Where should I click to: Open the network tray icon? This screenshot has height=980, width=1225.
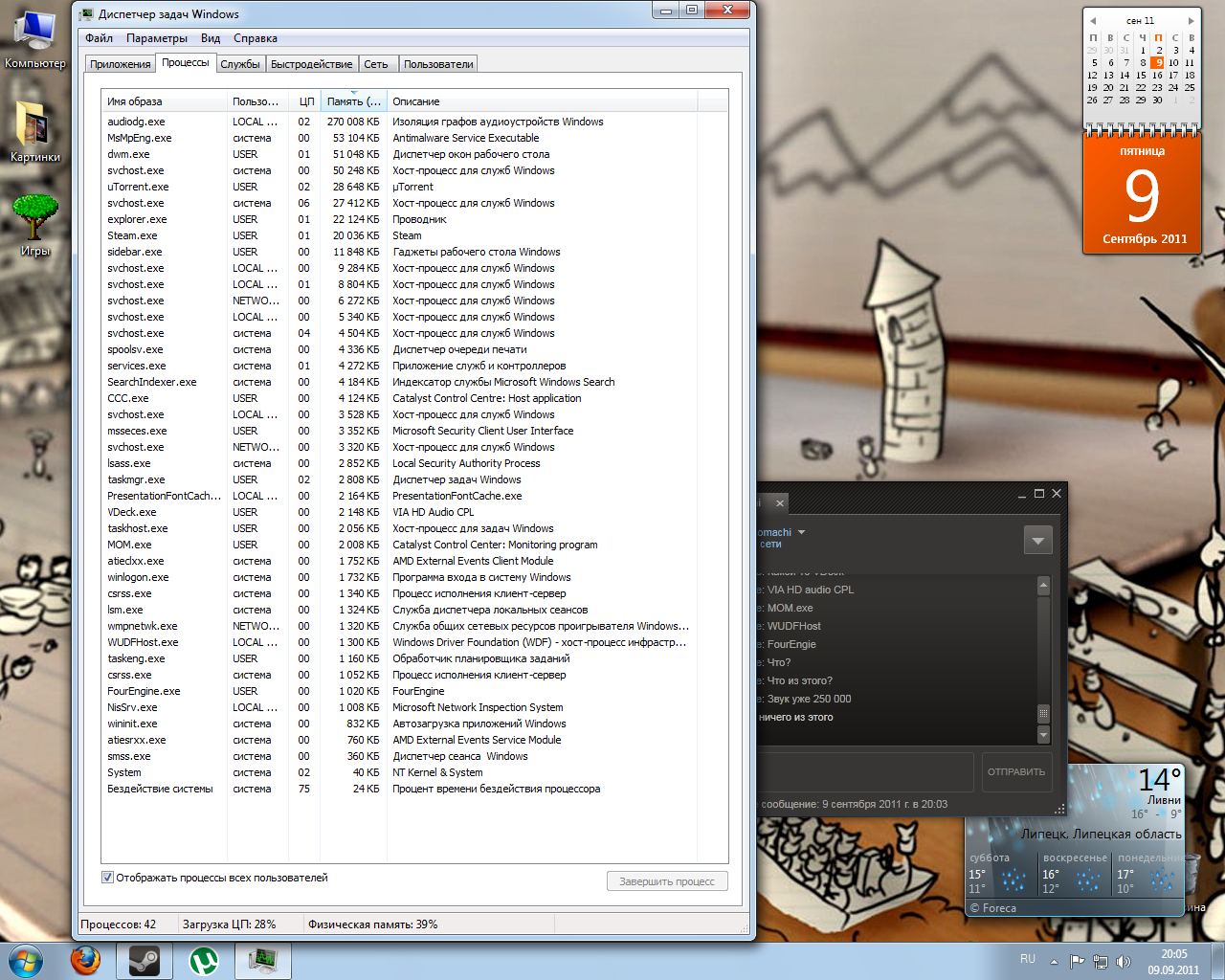[1101, 961]
